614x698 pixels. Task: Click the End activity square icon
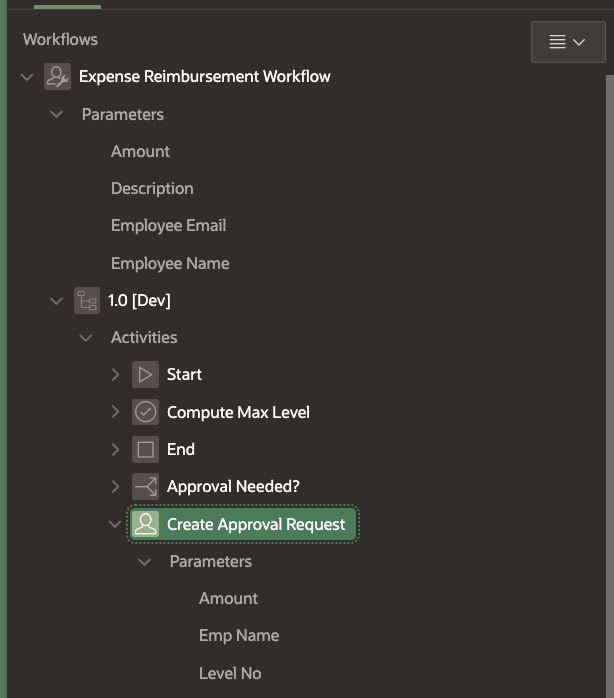click(146, 450)
